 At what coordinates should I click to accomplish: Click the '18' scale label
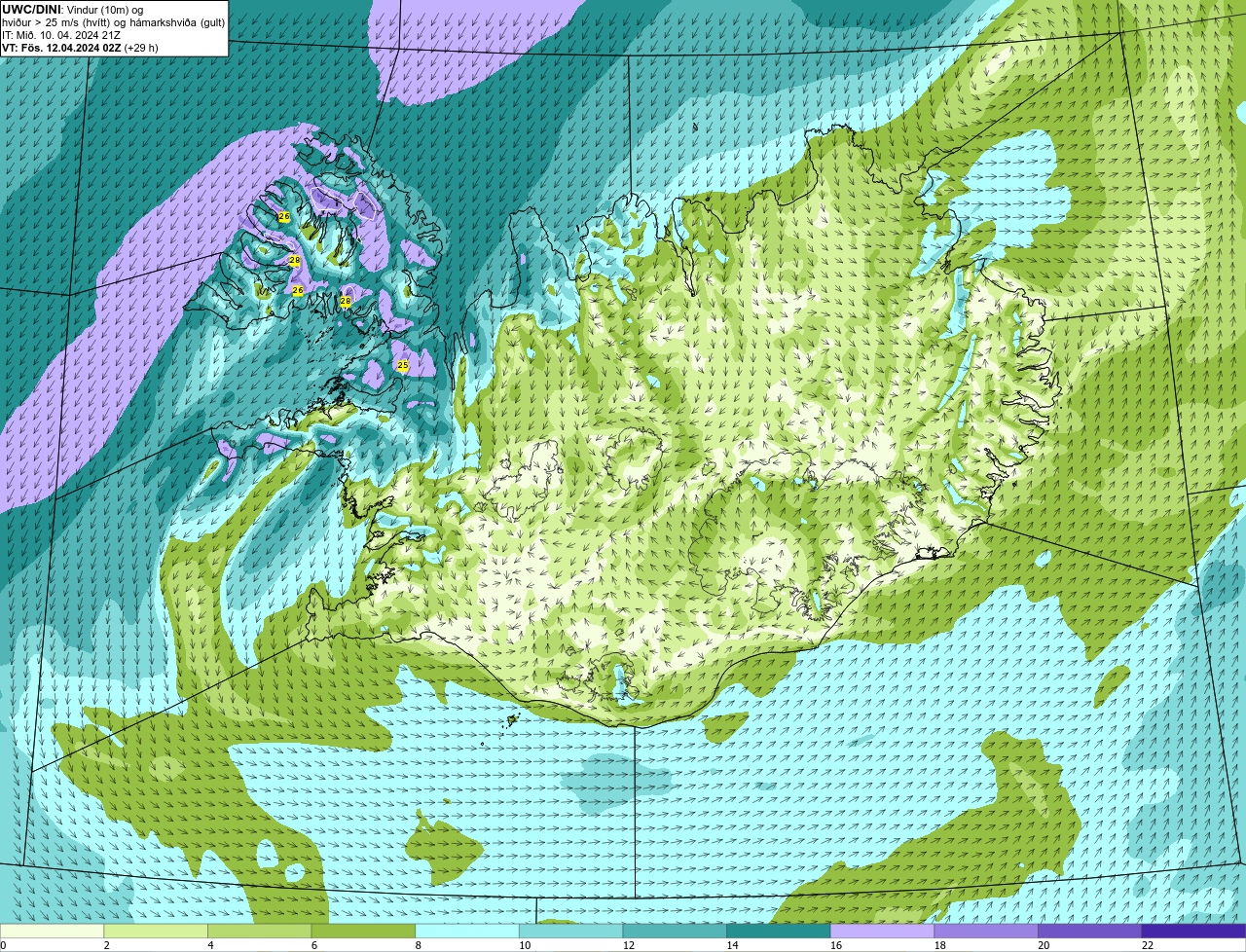(x=939, y=945)
